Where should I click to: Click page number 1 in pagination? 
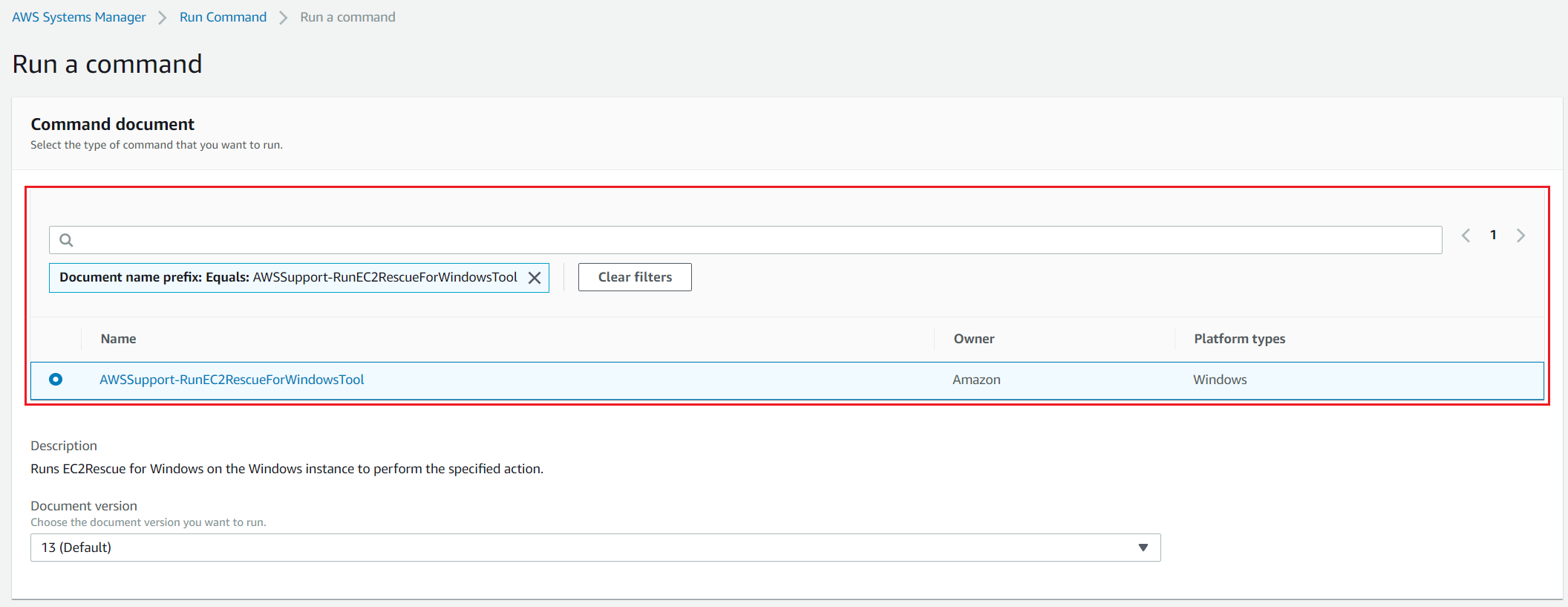1493,236
